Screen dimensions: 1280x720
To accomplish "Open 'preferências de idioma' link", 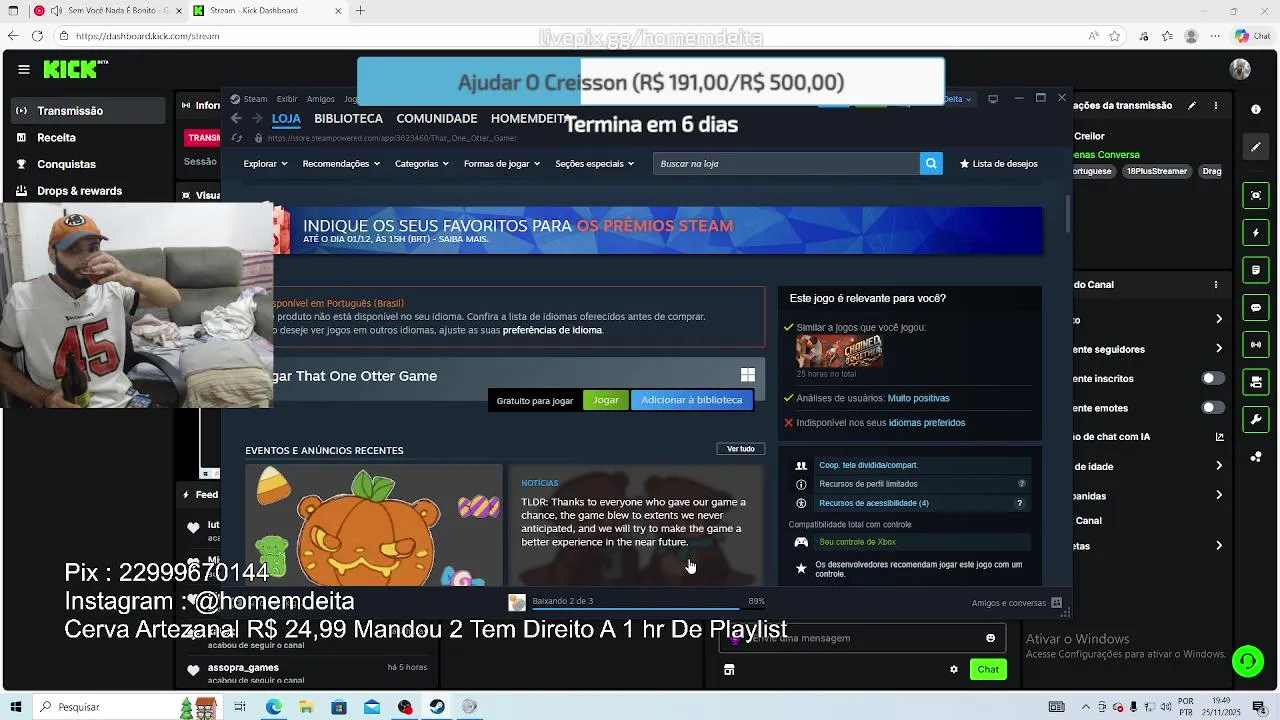I will (x=552, y=330).
